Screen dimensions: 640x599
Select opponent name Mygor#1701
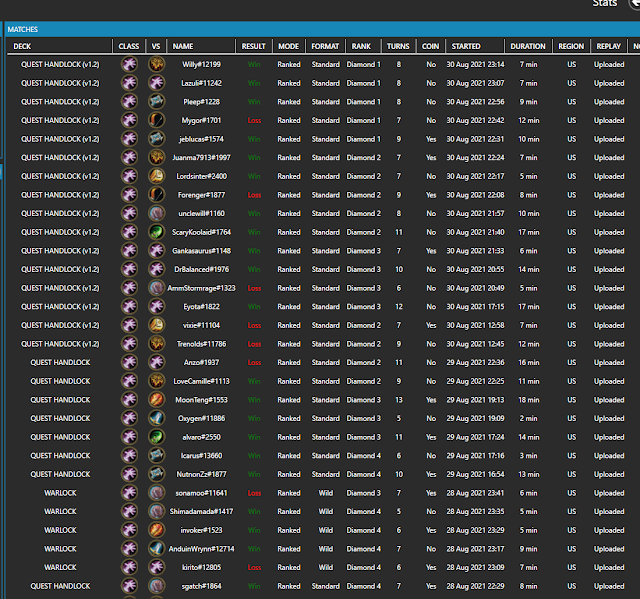point(201,120)
